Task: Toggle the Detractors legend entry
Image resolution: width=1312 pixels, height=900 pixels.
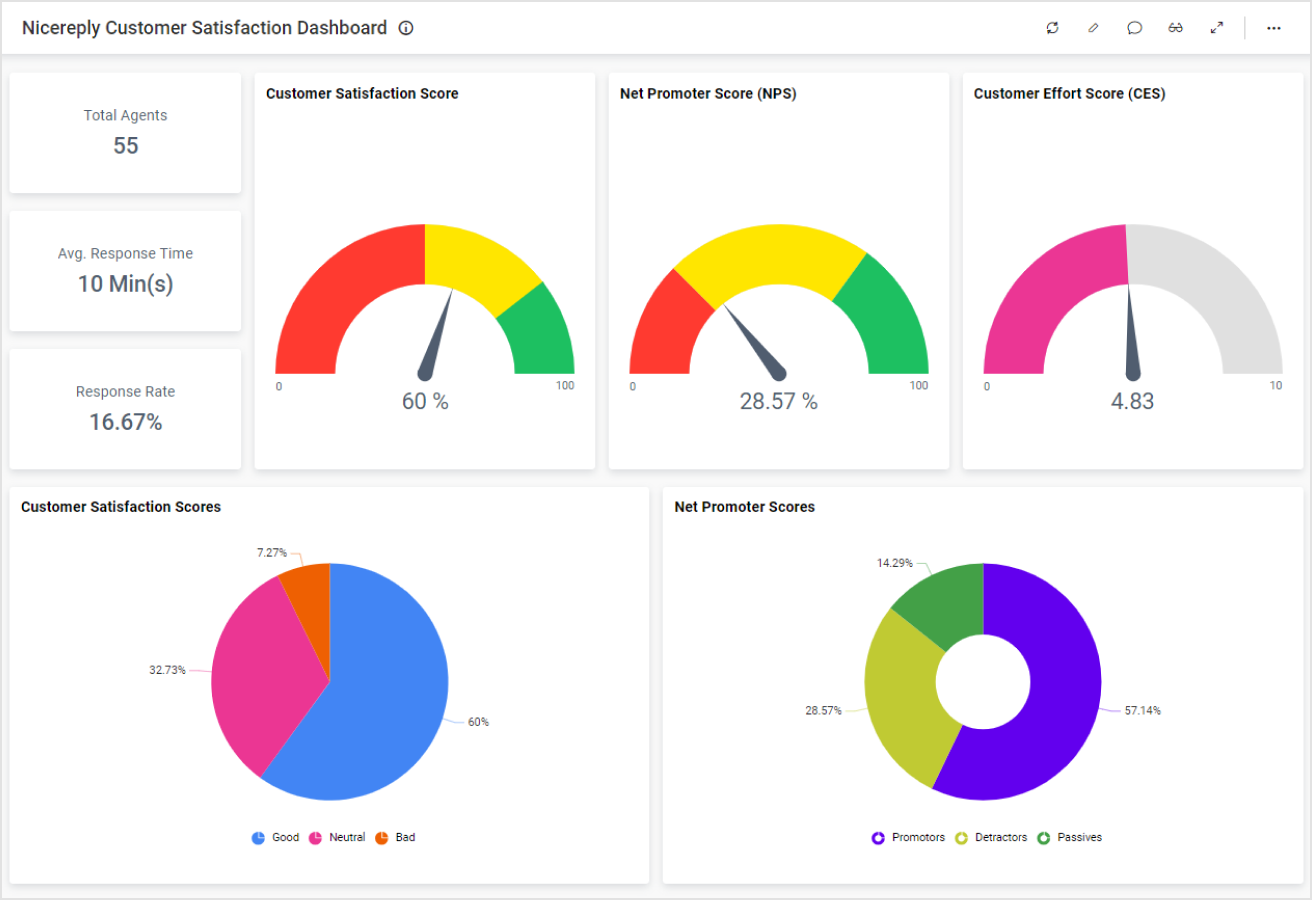Action: point(991,837)
